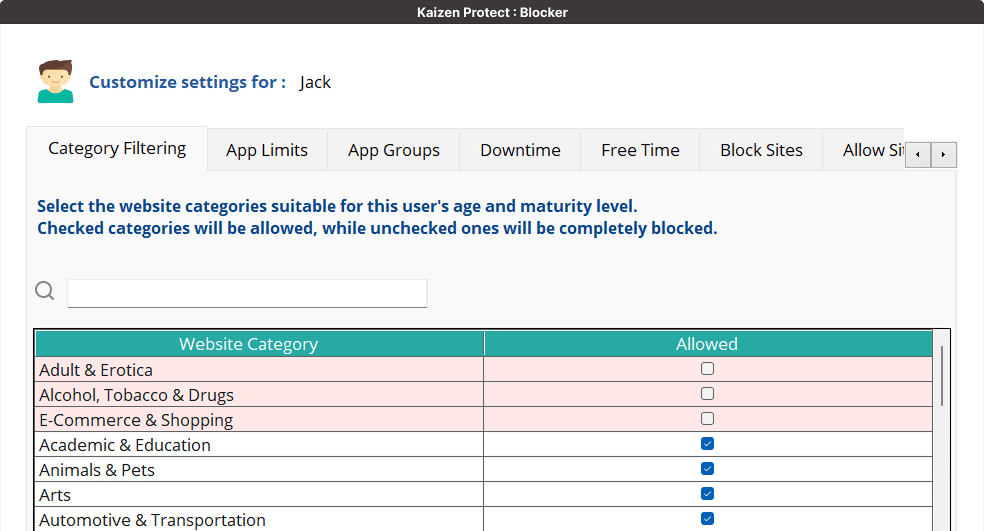This screenshot has width=984, height=531.
Task: Uncheck Automotive & Transportation checkbox
Action: (708, 519)
